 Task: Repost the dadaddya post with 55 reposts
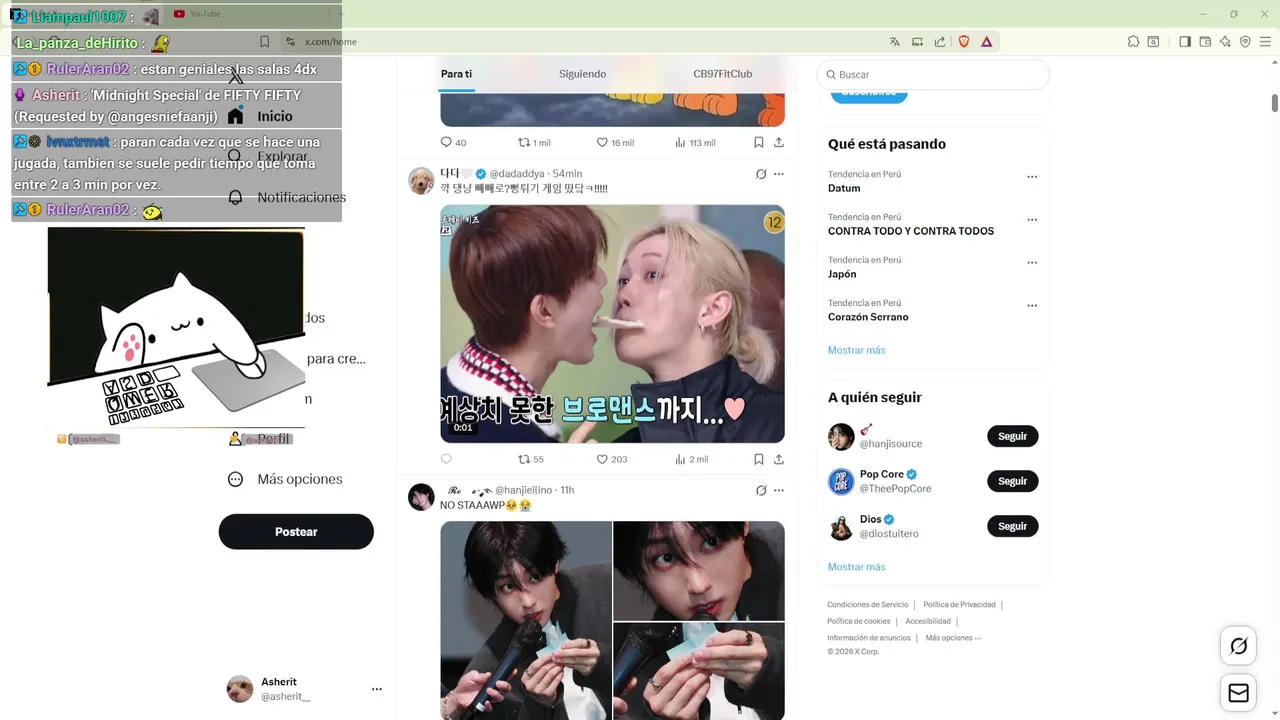tap(530, 459)
